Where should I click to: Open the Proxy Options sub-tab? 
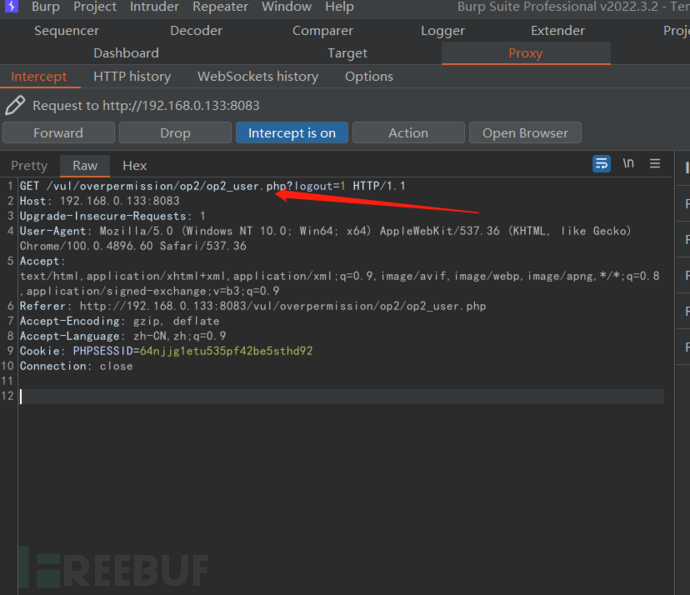click(x=369, y=77)
